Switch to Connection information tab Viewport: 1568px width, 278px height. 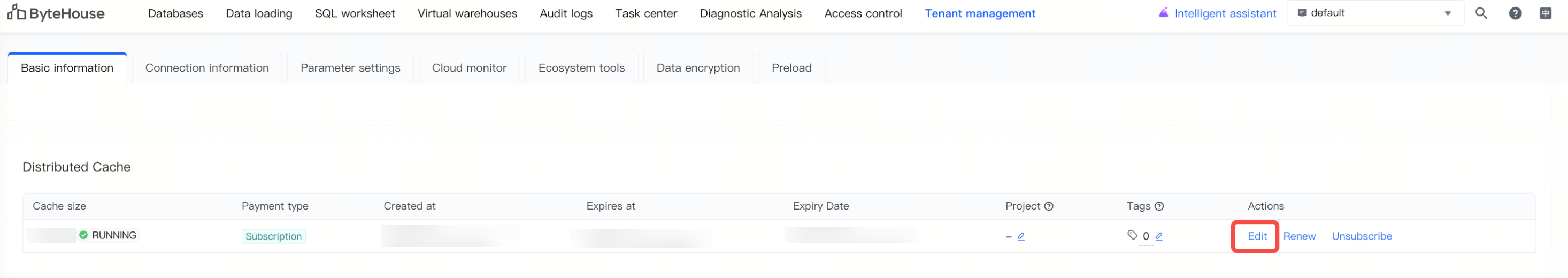click(207, 68)
